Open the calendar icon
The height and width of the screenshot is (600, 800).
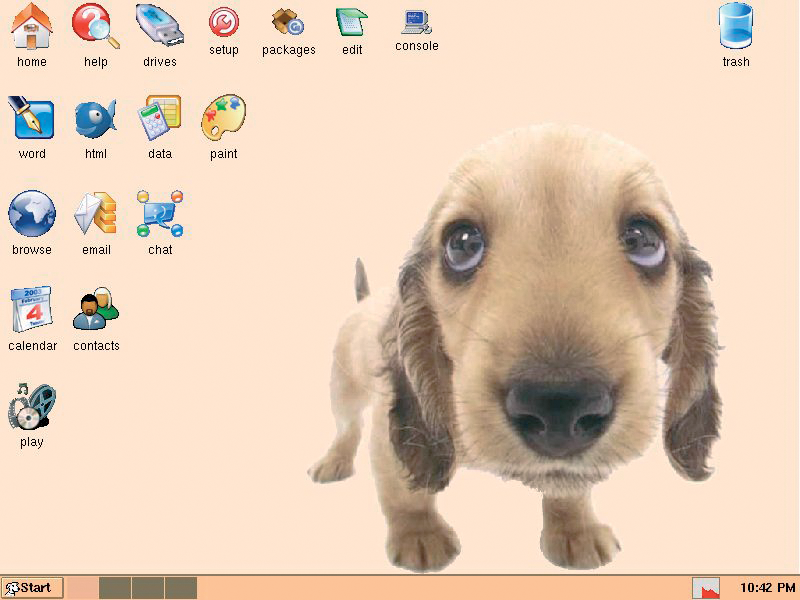32,309
